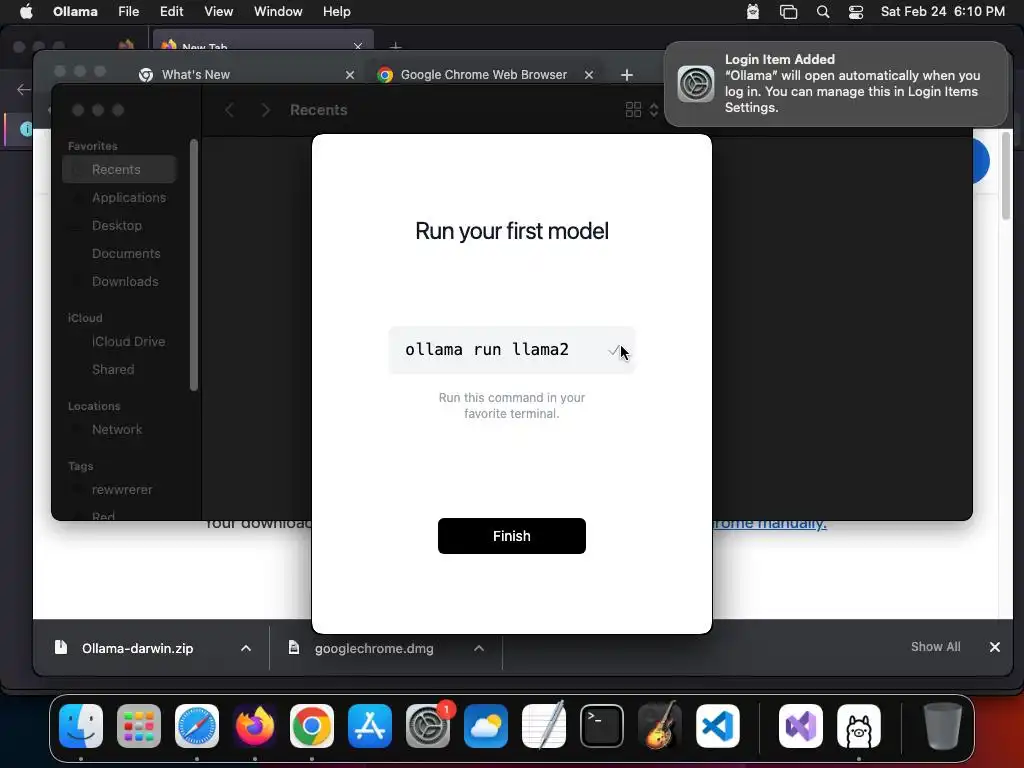This screenshot has height=768, width=1024.
Task: Open the Ollama application menu
Action: [x=75, y=12]
